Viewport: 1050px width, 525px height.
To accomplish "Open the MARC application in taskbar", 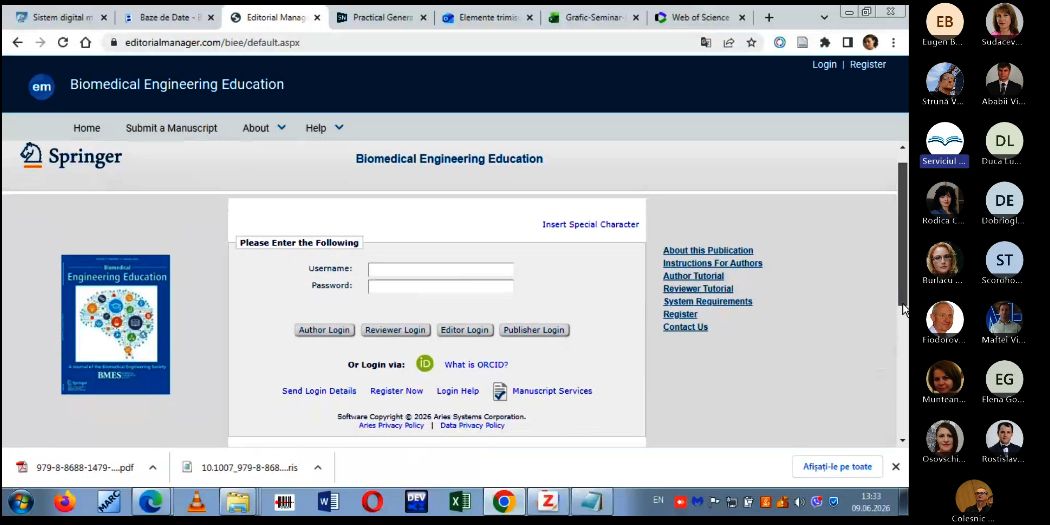I will [108, 501].
